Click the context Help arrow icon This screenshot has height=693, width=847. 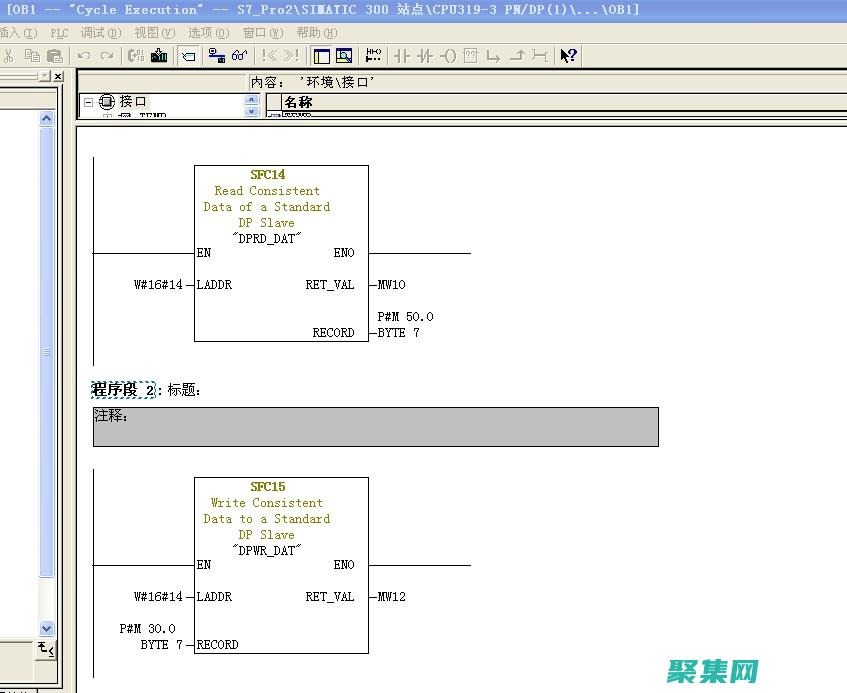coord(568,56)
